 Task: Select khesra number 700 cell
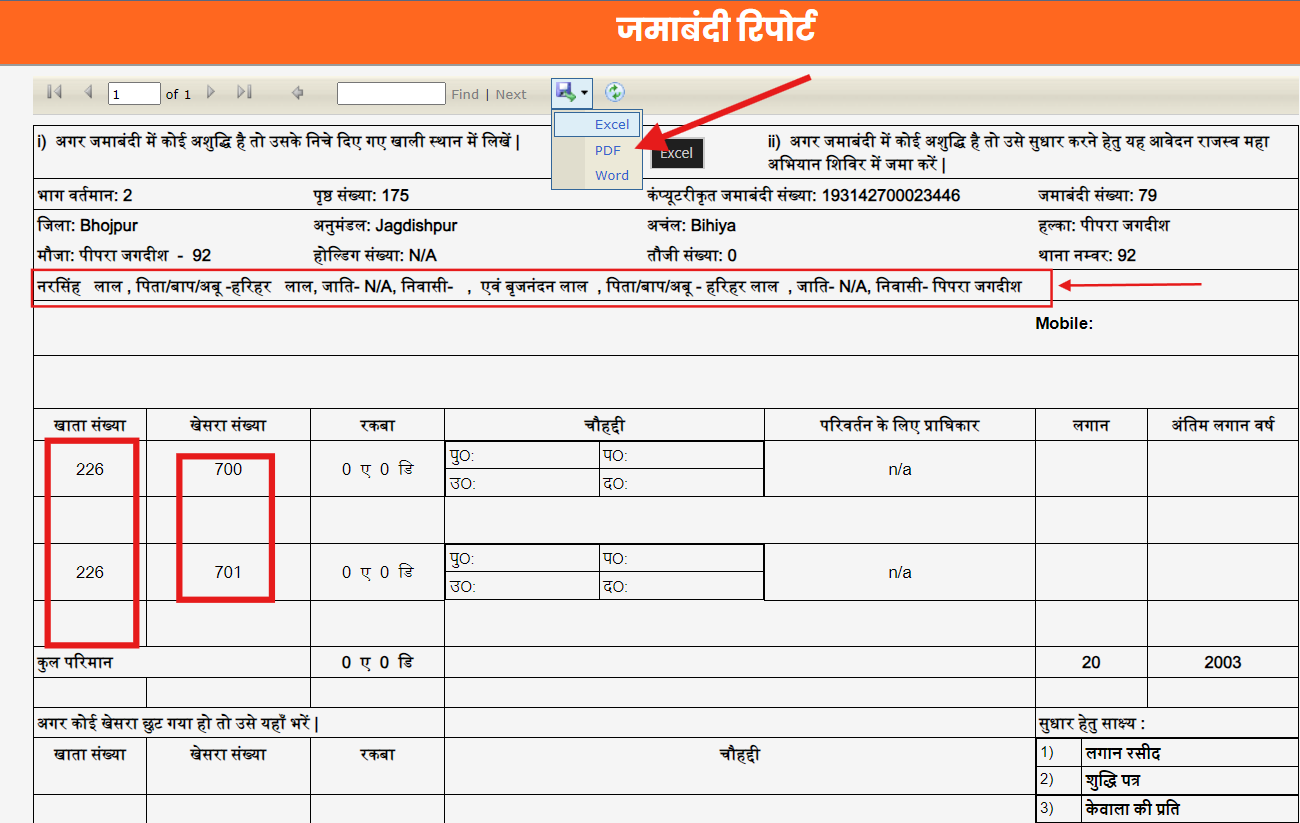click(x=228, y=469)
